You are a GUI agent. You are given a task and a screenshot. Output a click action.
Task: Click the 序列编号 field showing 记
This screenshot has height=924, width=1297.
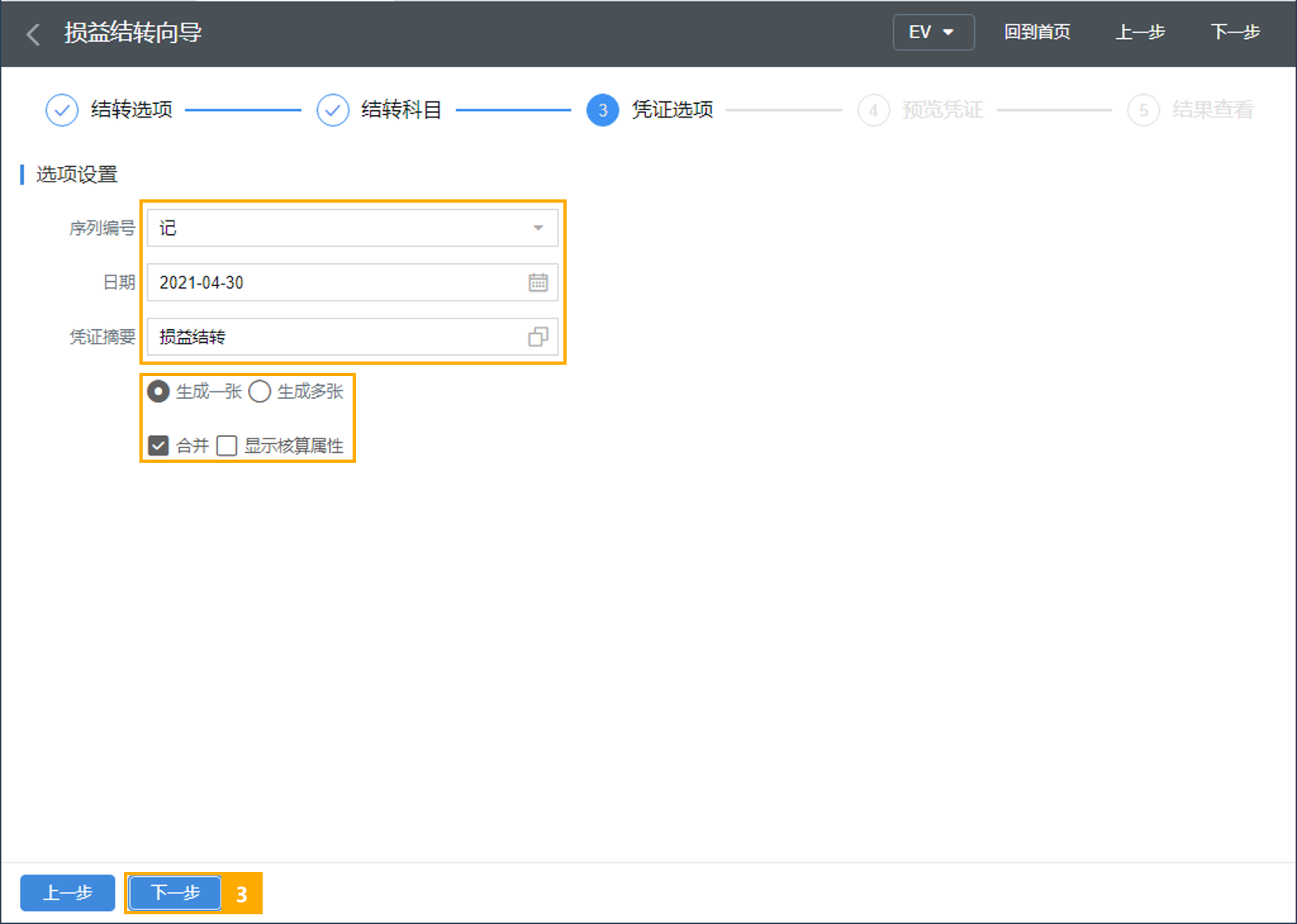click(352, 228)
